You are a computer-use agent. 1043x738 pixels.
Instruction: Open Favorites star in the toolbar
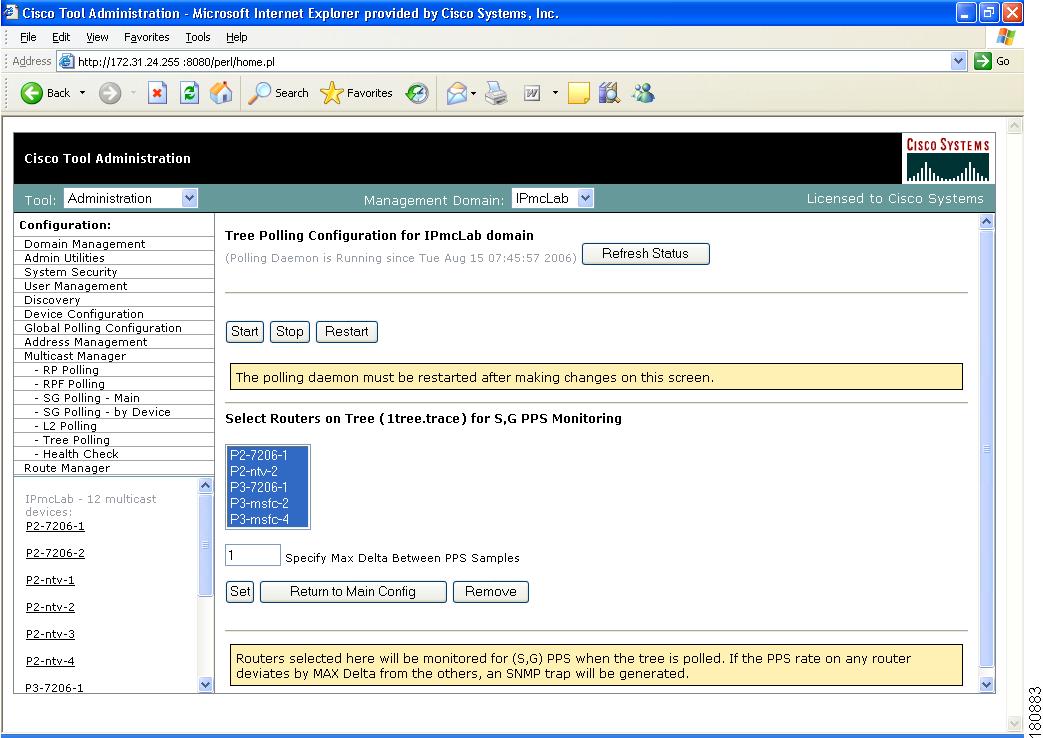[331, 93]
